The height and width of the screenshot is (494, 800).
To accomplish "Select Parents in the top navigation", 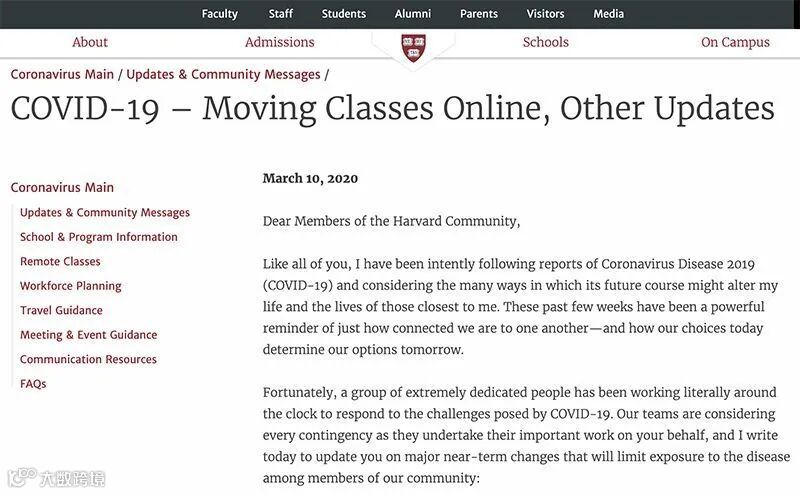I will [479, 14].
